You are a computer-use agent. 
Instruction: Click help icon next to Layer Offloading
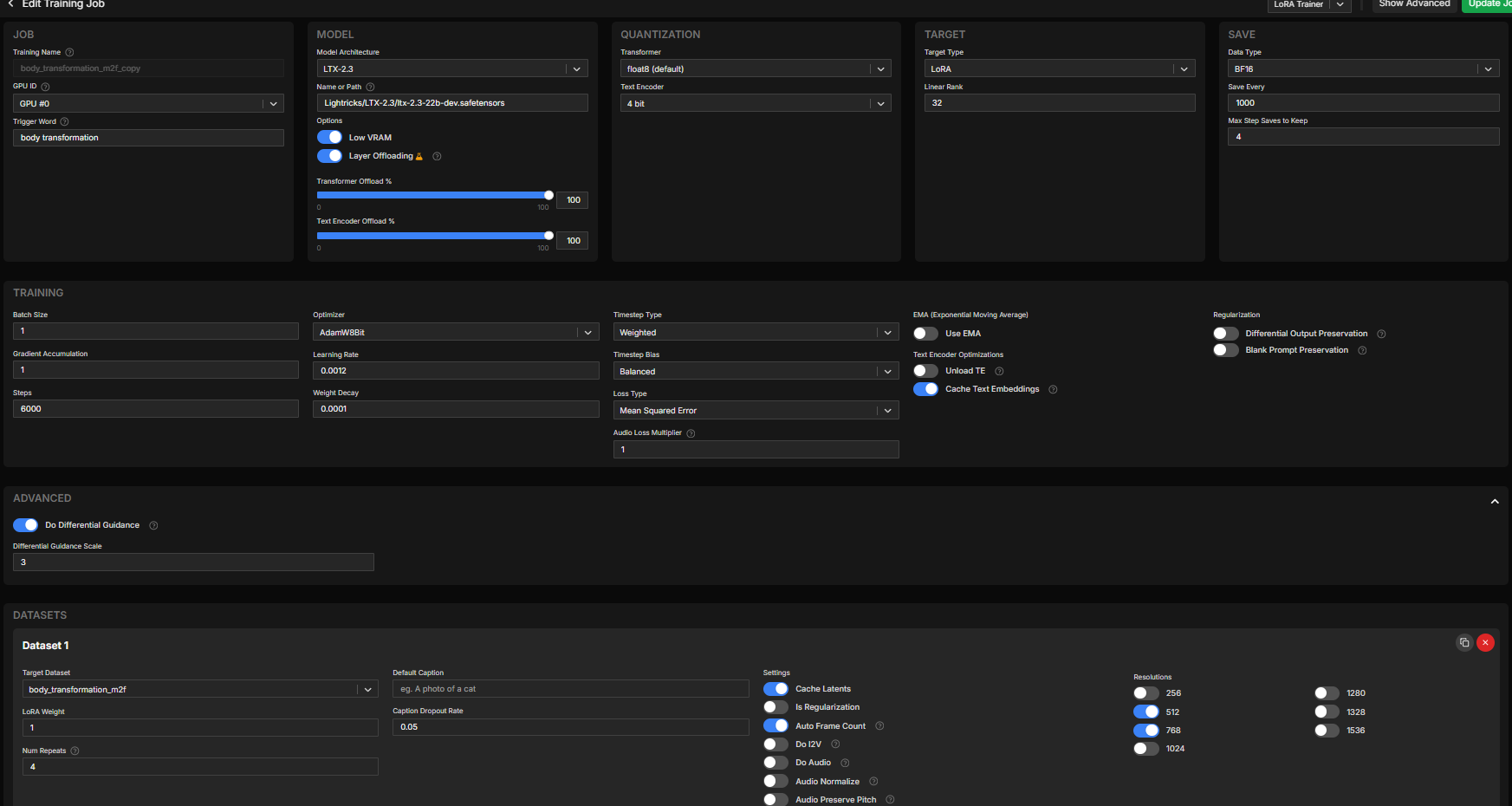point(437,157)
